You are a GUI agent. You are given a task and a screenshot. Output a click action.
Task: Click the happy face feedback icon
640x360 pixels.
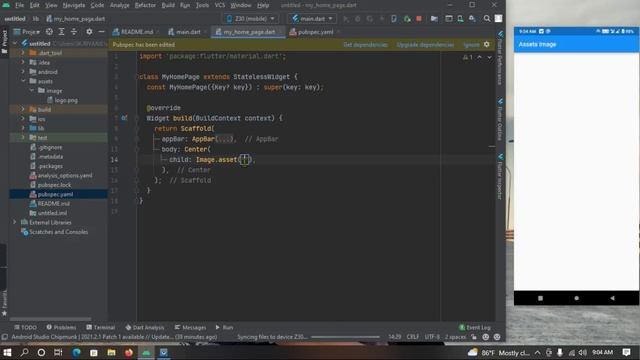pyautogui.click(x=486, y=337)
